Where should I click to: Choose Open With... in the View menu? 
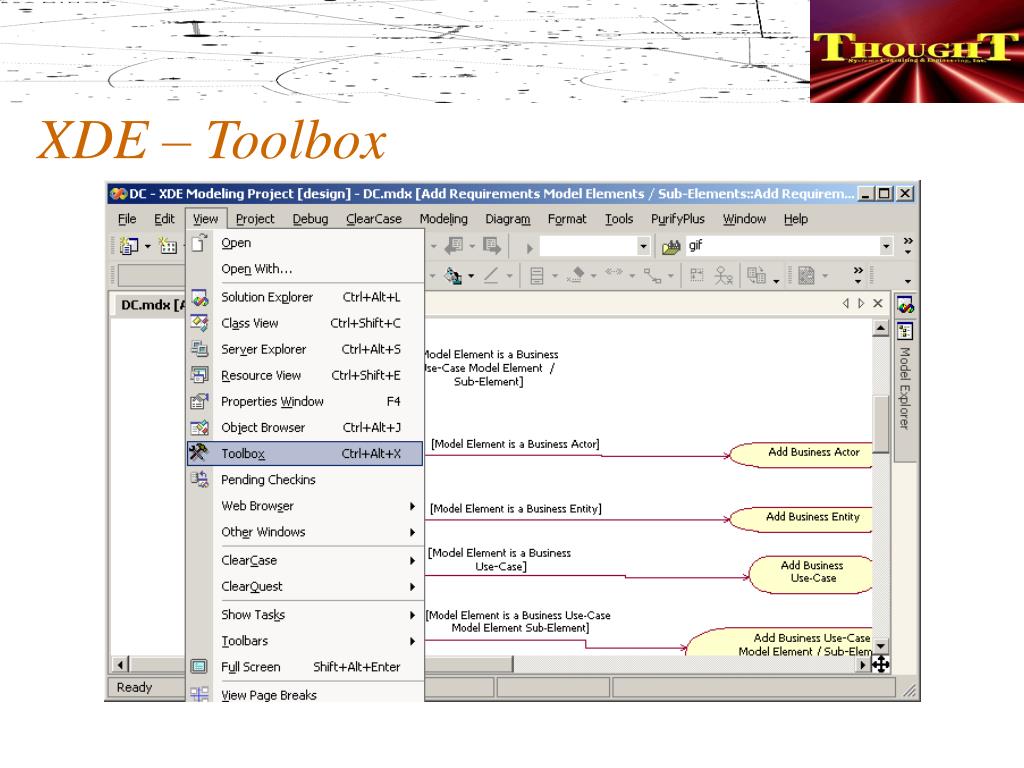pyautogui.click(x=305, y=269)
